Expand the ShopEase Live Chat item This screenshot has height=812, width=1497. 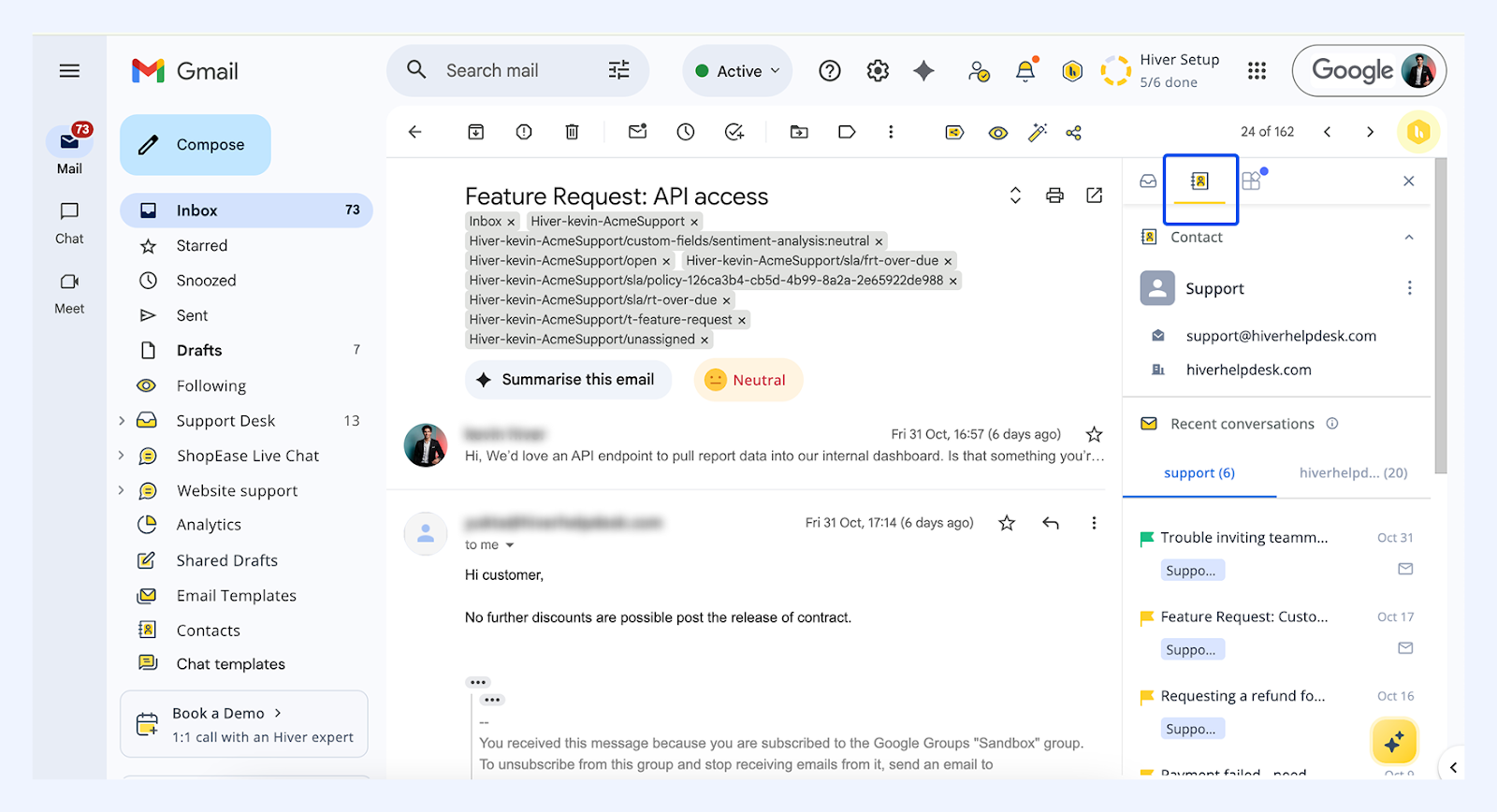pos(122,456)
